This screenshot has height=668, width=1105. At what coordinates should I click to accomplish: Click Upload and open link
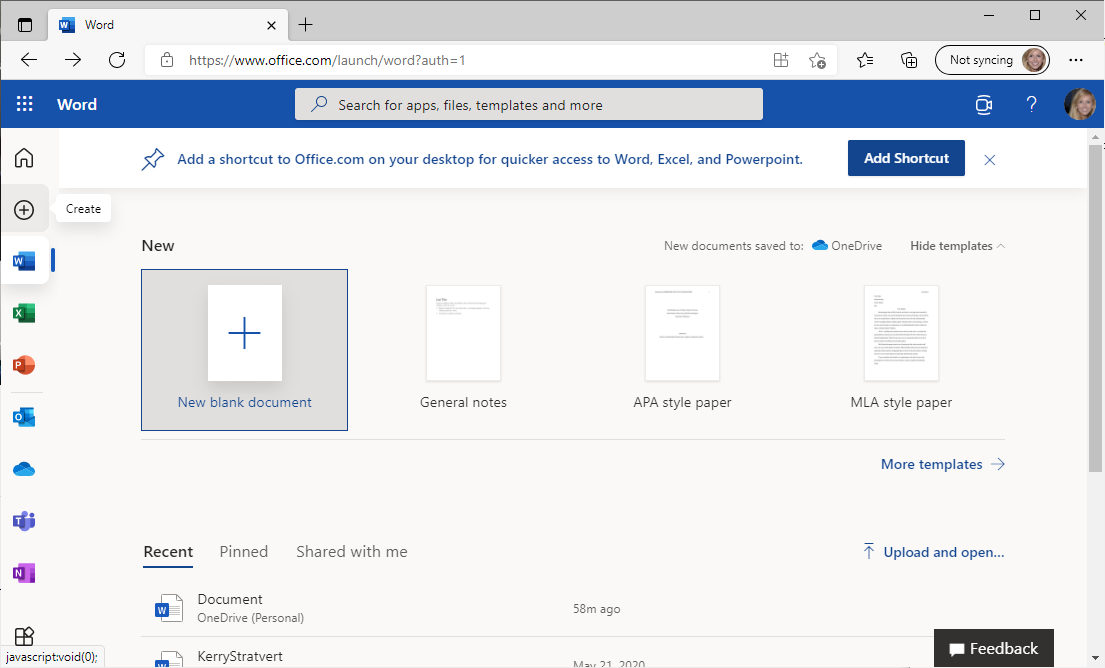click(x=933, y=552)
